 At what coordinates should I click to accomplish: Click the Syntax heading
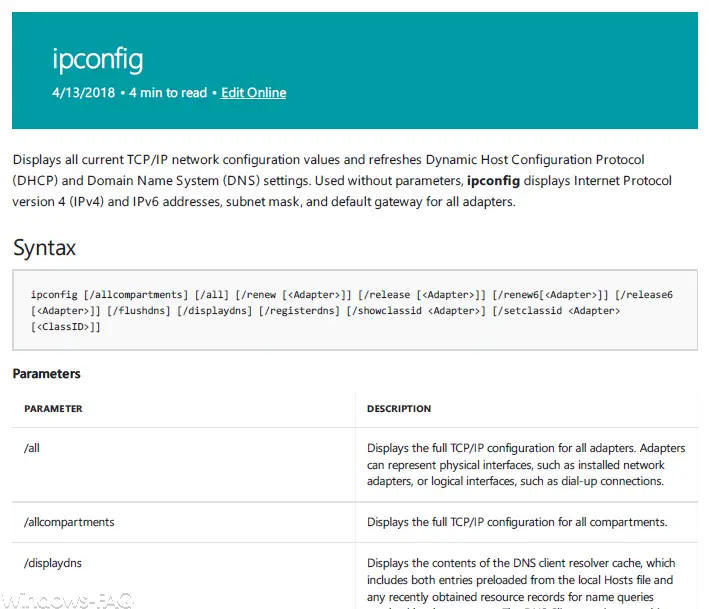coord(44,248)
